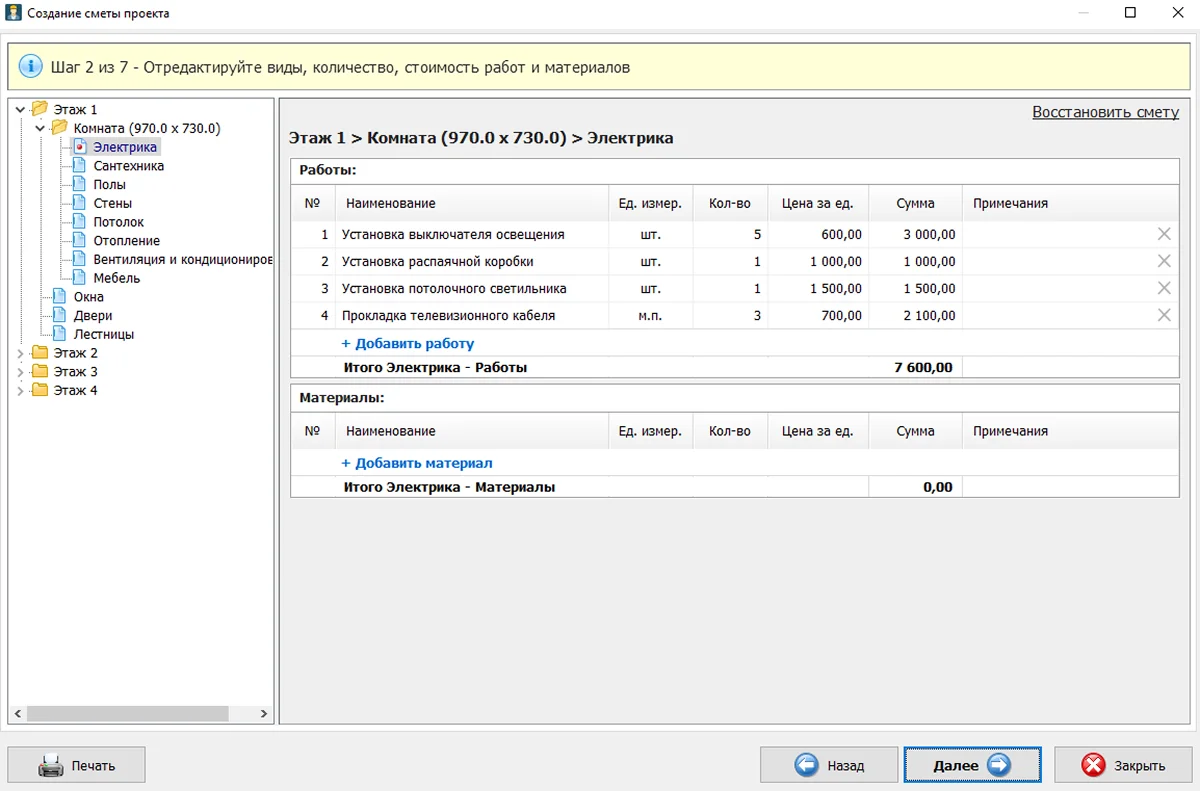
Task: Open the Лестницы tree item
Action: click(104, 335)
